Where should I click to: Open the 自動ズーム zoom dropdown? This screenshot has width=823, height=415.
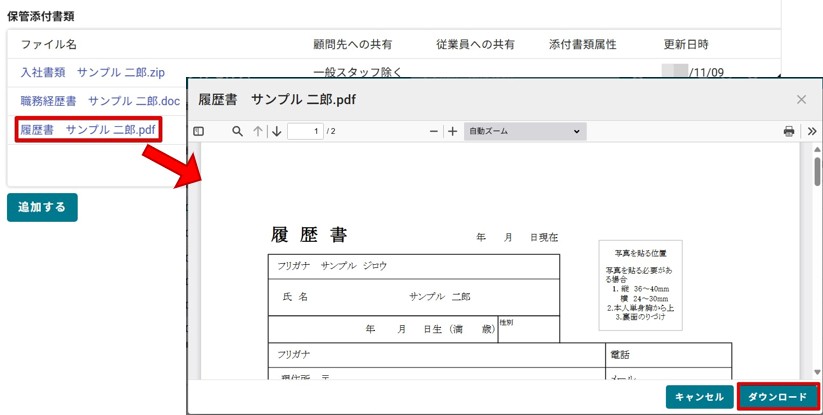[x=525, y=132]
